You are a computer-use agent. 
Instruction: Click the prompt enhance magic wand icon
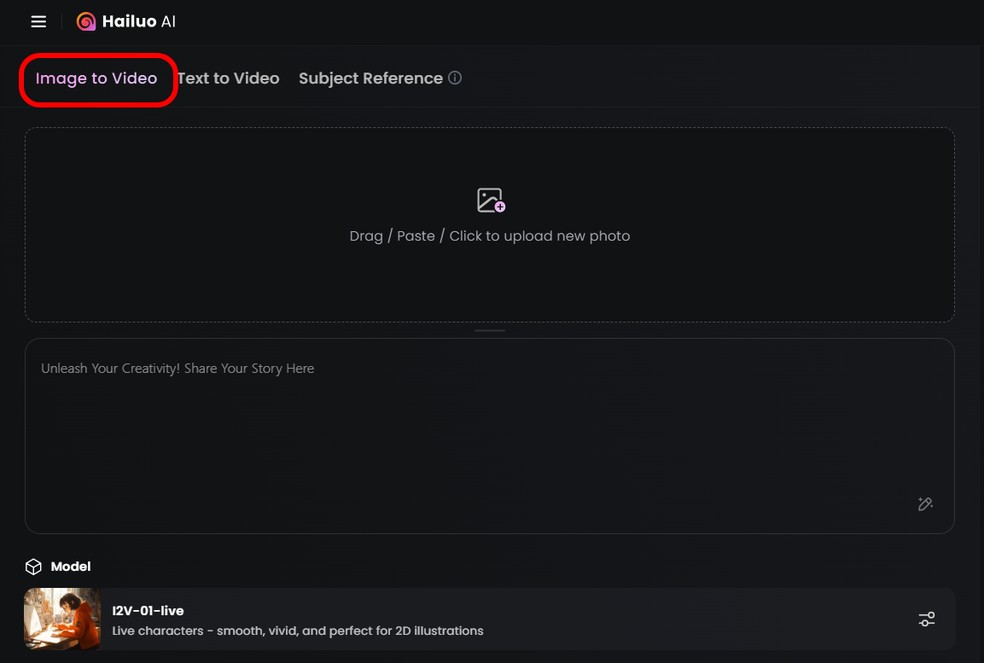925,504
